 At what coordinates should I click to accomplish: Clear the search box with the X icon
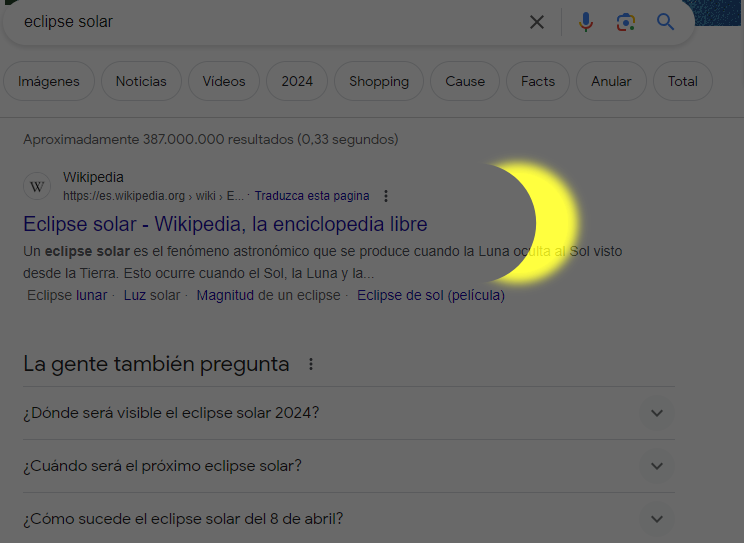point(537,22)
